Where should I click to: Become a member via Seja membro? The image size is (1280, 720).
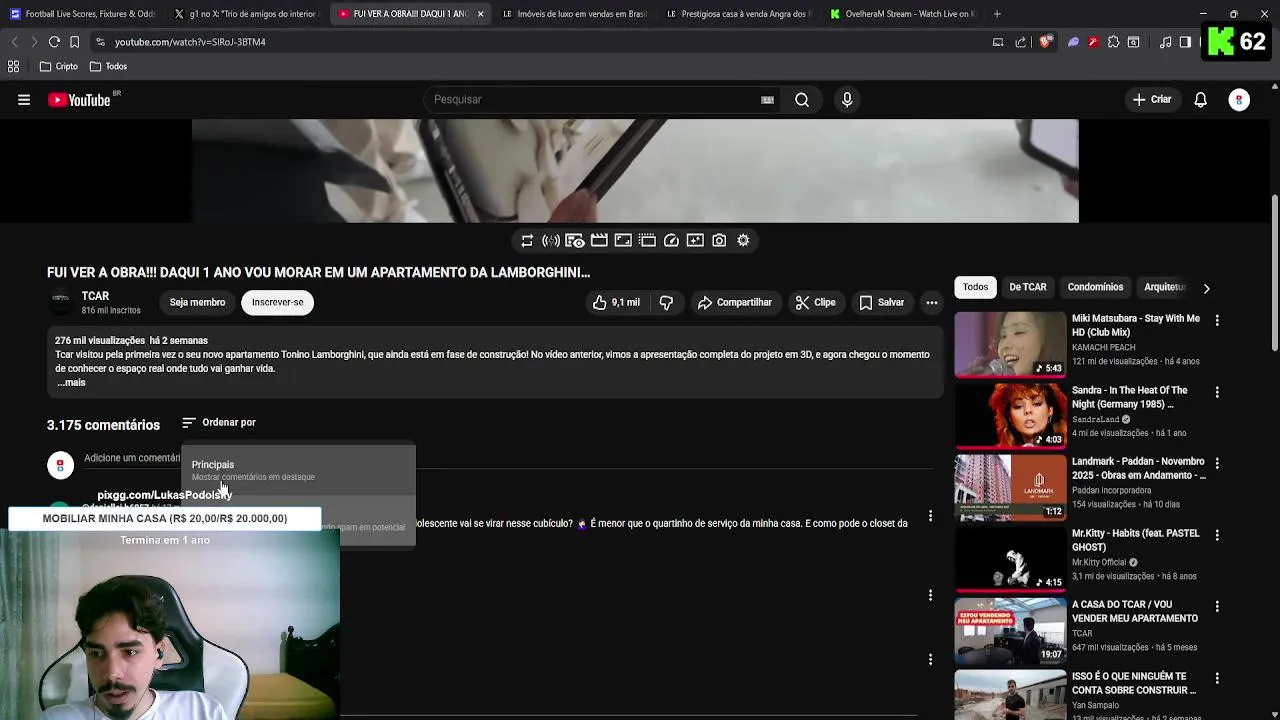pos(197,302)
